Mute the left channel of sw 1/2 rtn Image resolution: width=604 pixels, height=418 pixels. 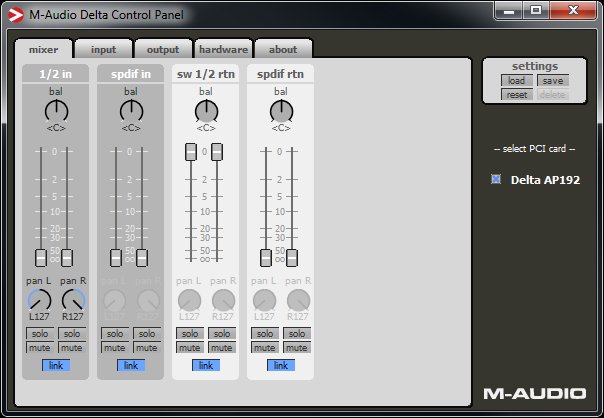coord(190,347)
